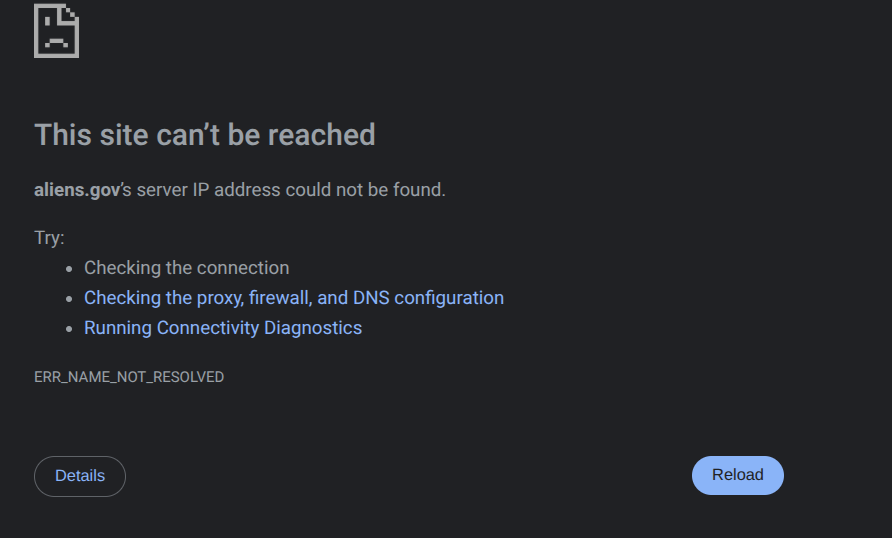Click the word "DNS" in the configuration link
This screenshot has width=892, height=538.
371,298
